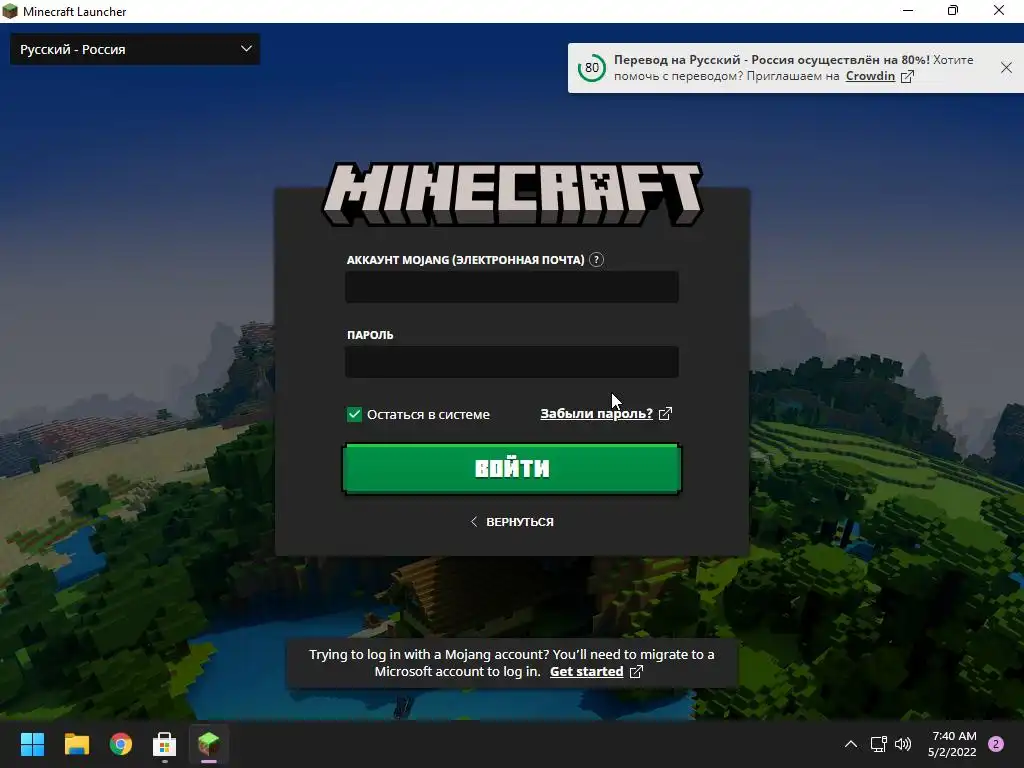Click the Minecraft Launcher taskbar icon
Image resolution: width=1024 pixels, height=768 pixels.
pyautogui.click(x=209, y=744)
